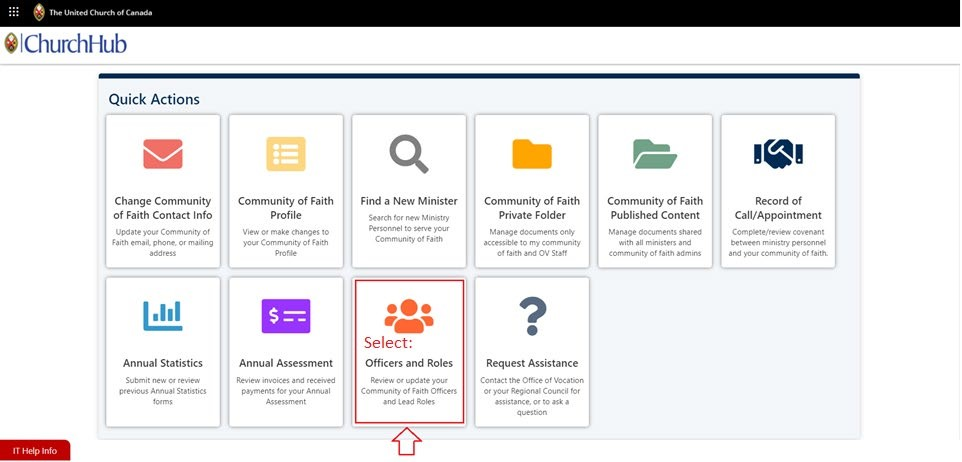Image resolution: width=962 pixels, height=462 pixels.
Task: Click the magnifying glass search icon
Action: [x=409, y=154]
